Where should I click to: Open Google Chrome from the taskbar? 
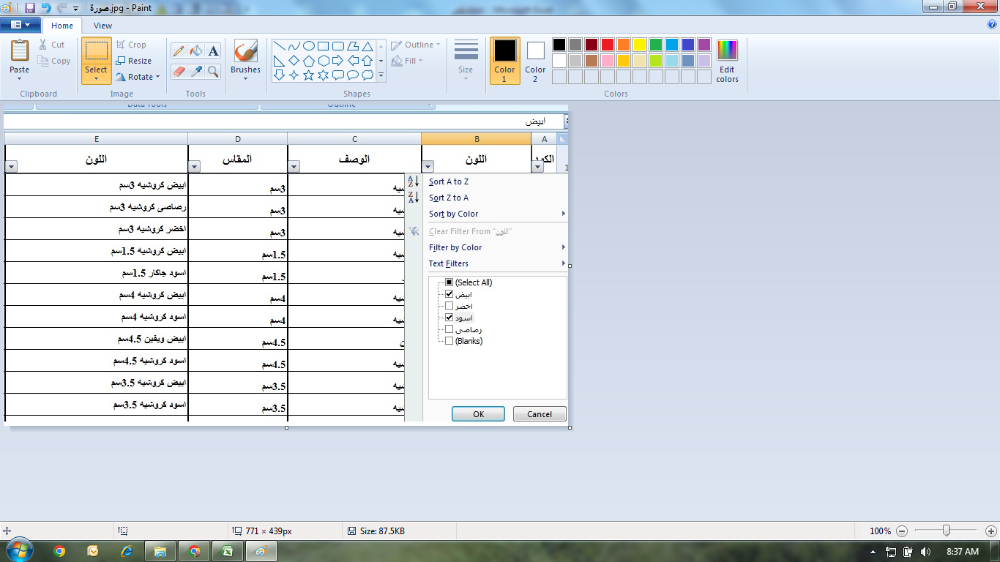(x=59, y=551)
